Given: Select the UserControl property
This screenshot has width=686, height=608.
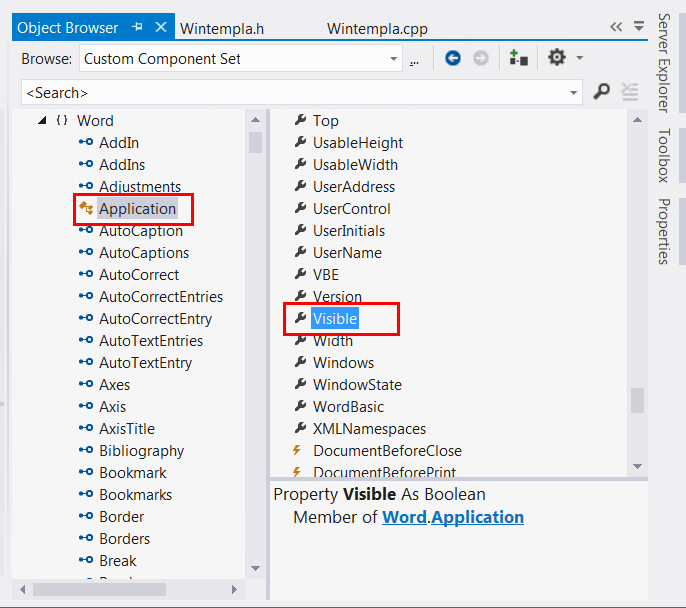Looking at the screenshot, I should point(351,209).
